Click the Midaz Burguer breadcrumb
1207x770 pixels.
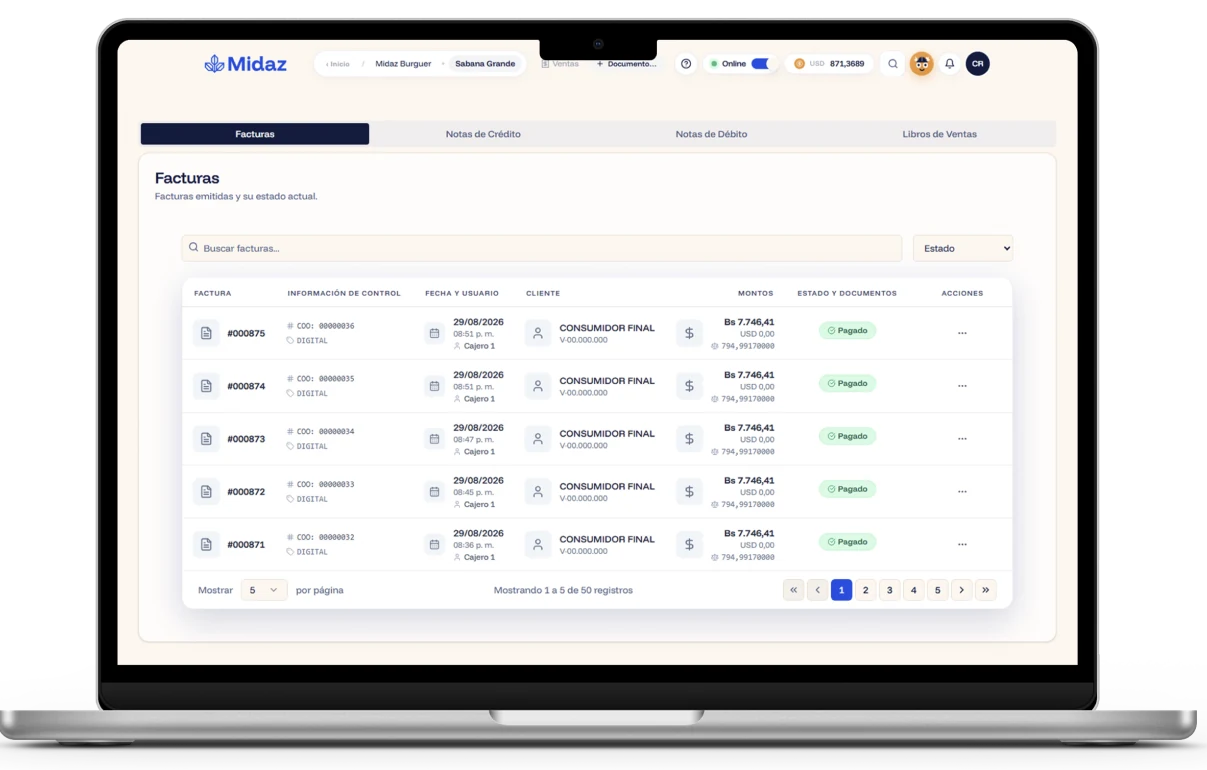(403, 64)
